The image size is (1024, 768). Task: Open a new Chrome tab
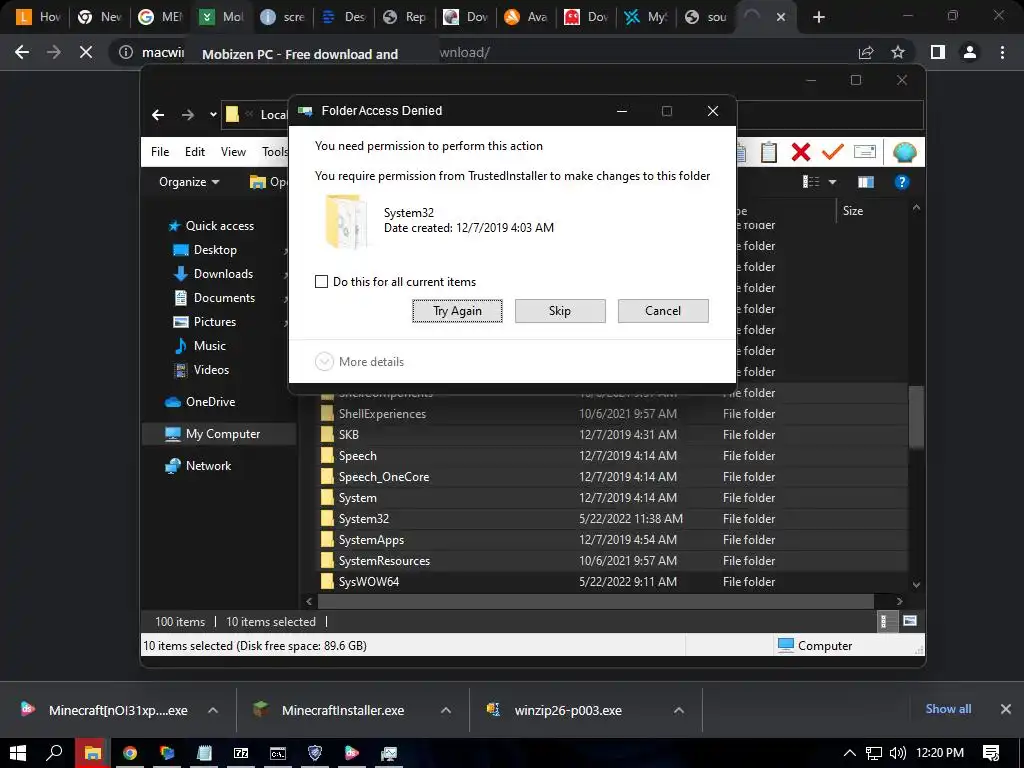(x=819, y=17)
